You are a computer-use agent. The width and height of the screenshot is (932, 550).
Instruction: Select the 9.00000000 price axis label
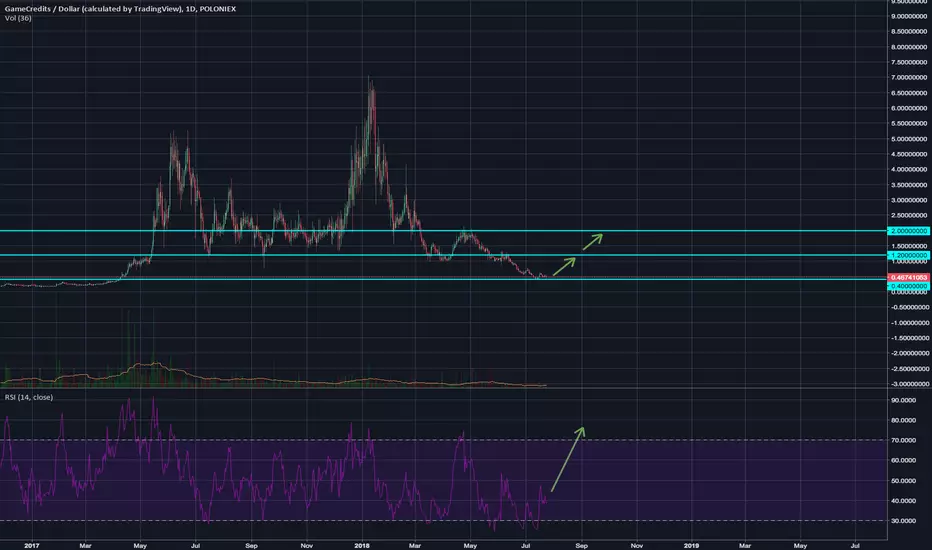pyautogui.click(x=909, y=16)
